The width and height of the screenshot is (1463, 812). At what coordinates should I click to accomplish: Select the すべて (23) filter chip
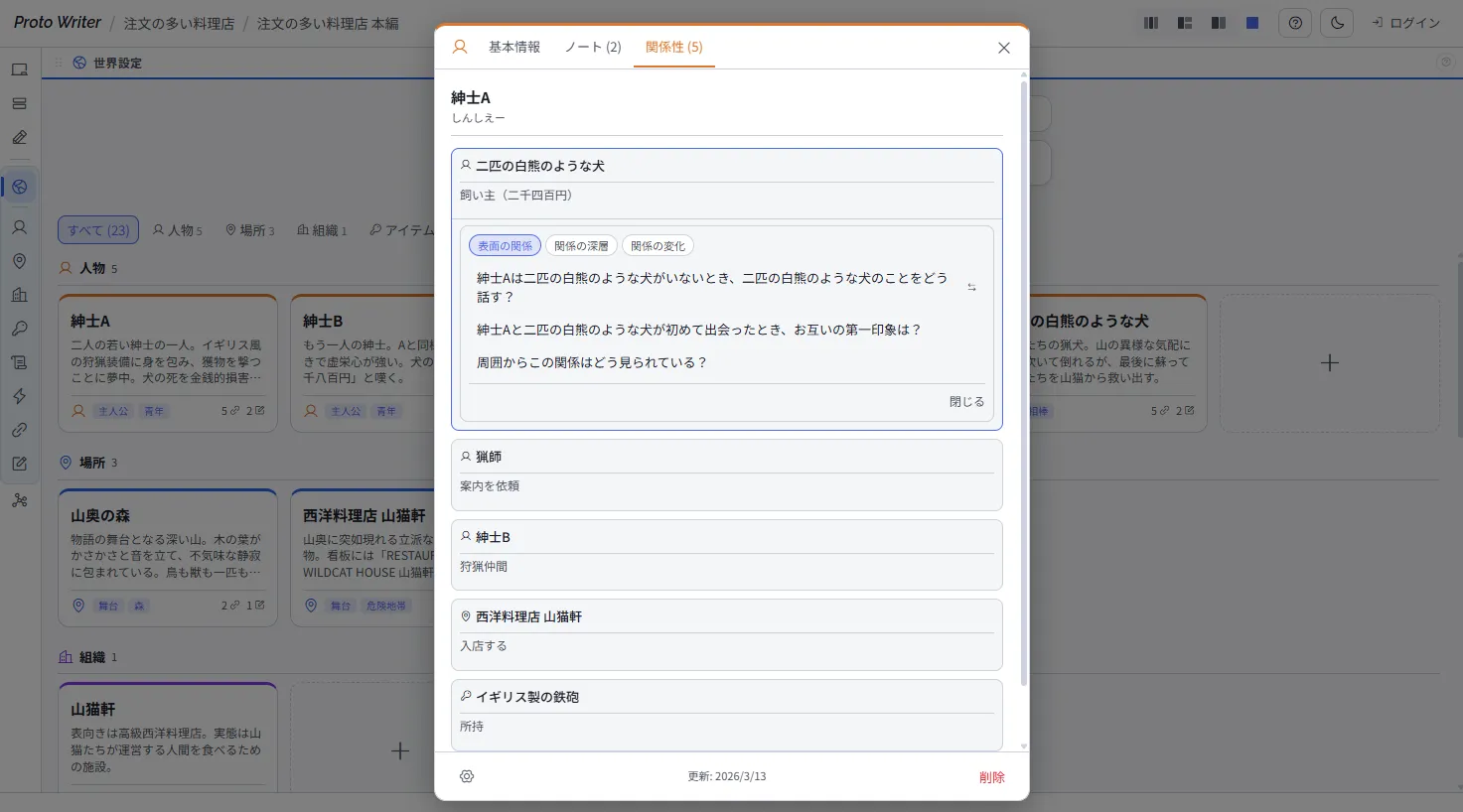pyautogui.click(x=97, y=229)
